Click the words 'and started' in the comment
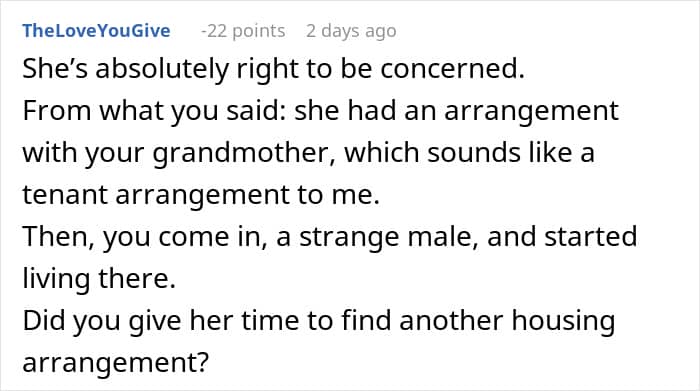Screen dimensions: 700x391 (x=562, y=237)
